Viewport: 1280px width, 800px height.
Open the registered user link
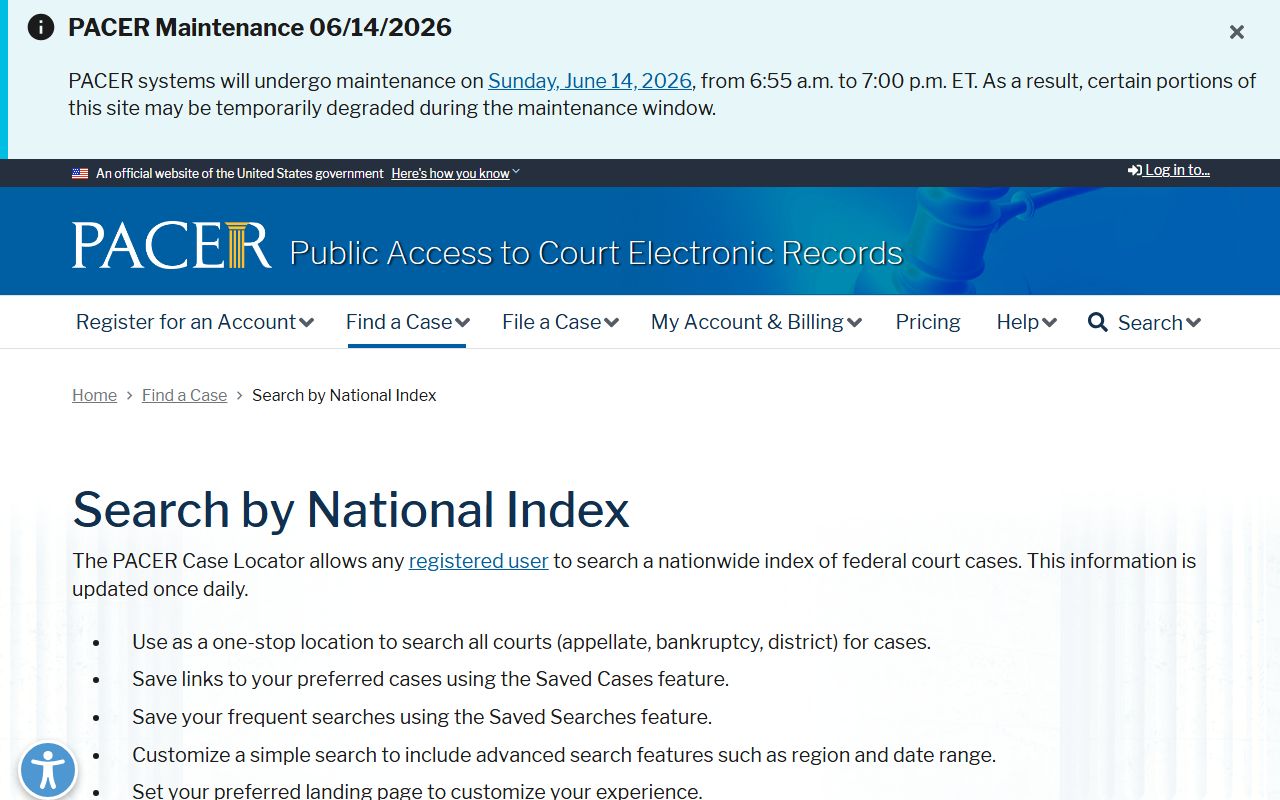(479, 561)
